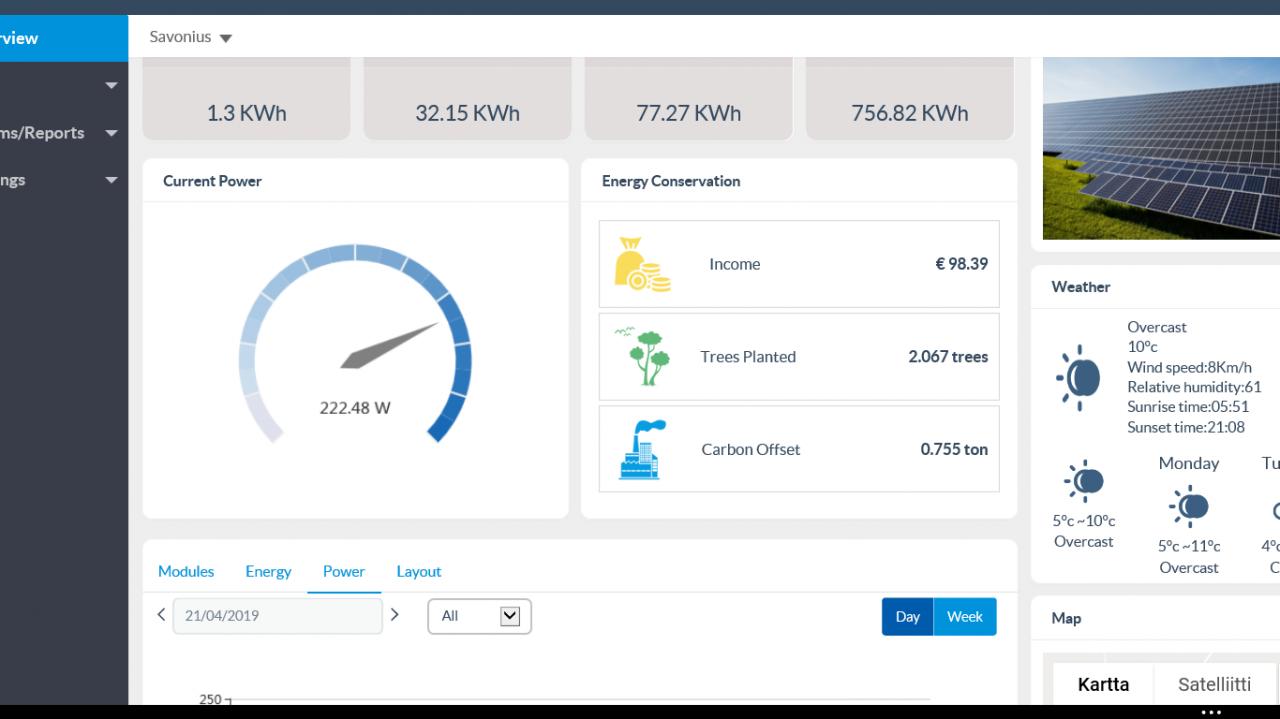Click the 222.48 W power reading
Screen dimensions: 1280x719
coord(355,408)
